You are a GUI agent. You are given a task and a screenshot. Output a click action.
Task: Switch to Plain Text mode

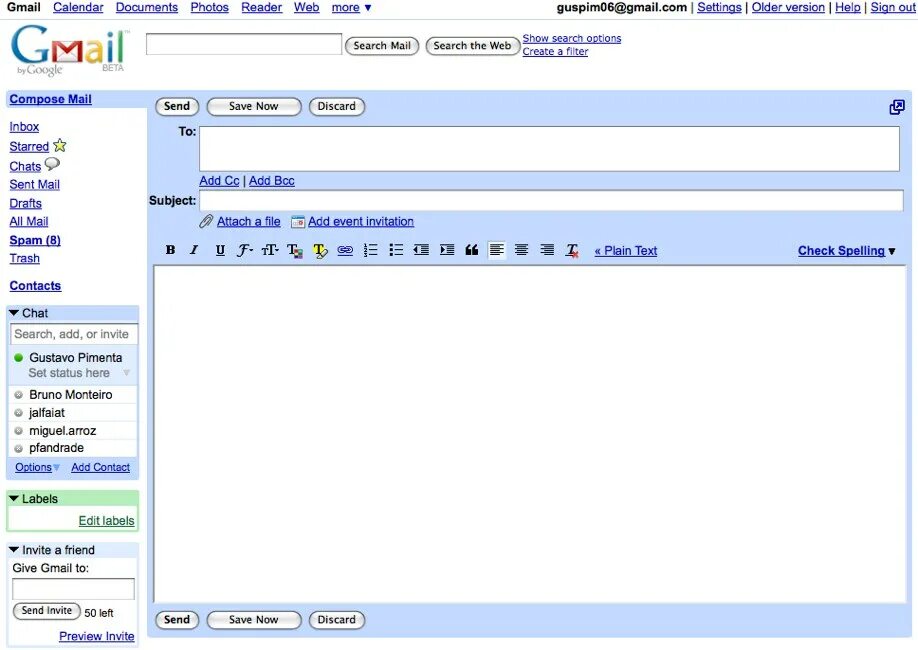(x=626, y=251)
